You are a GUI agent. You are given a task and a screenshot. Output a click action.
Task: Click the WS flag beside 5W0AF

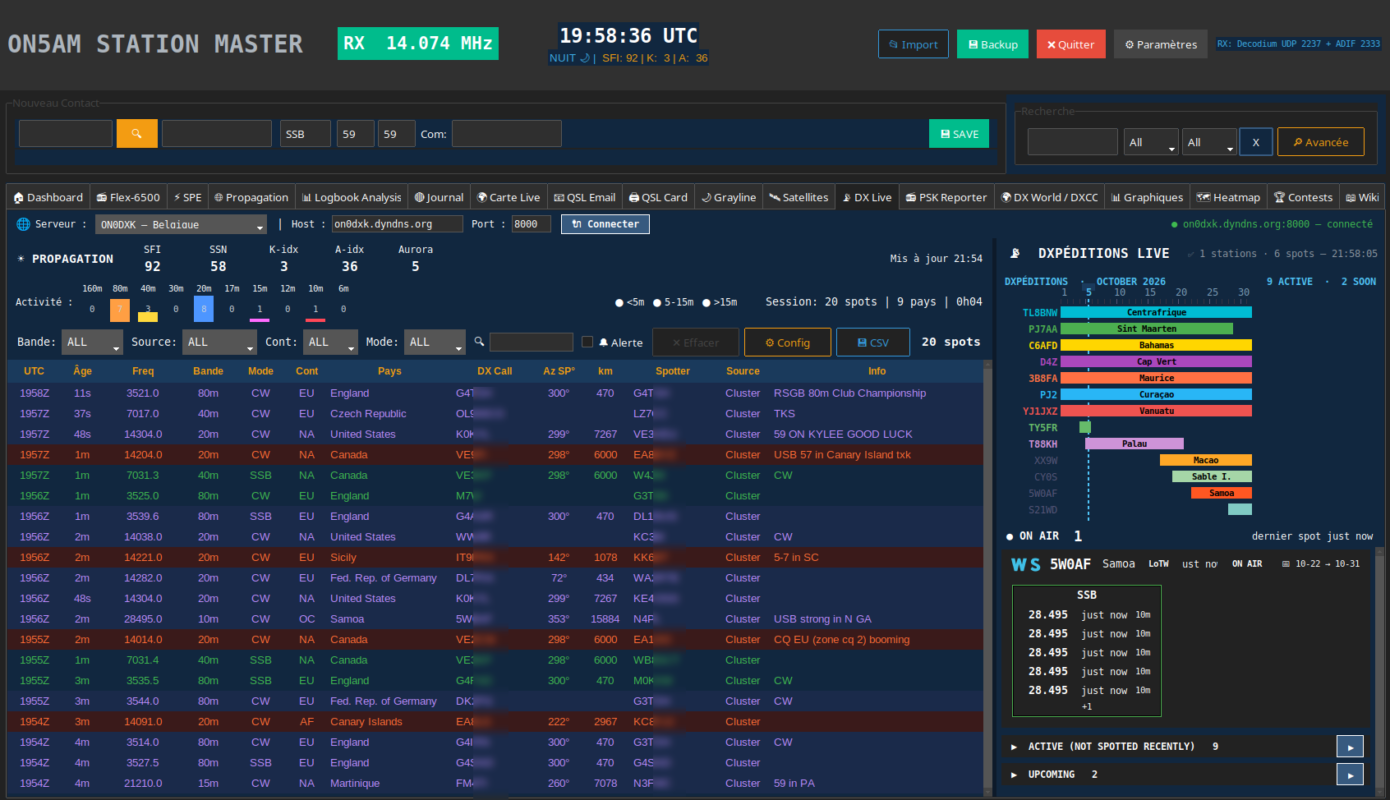1026,564
